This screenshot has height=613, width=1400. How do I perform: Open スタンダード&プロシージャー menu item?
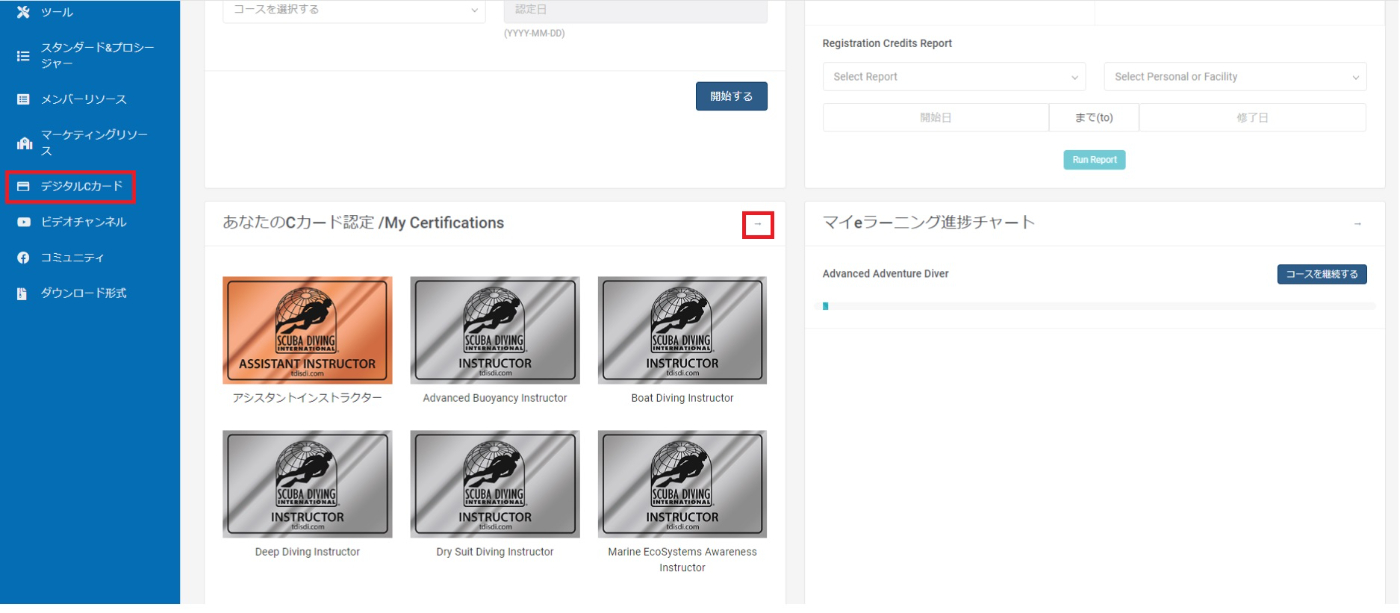tap(97, 56)
